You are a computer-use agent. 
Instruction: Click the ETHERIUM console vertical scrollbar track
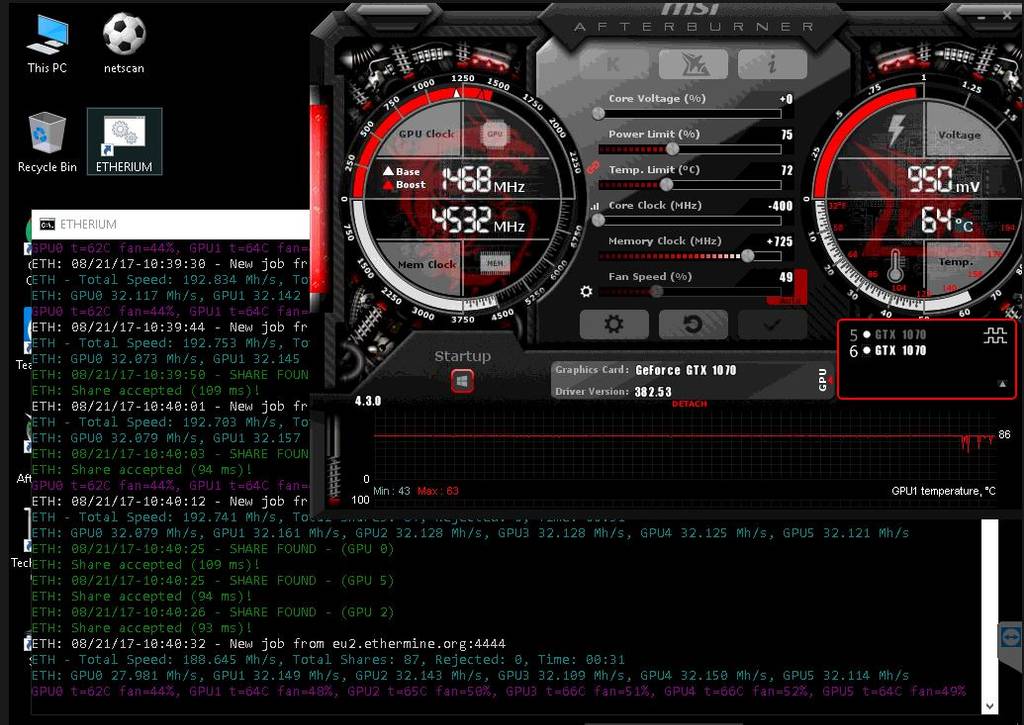tap(990, 609)
